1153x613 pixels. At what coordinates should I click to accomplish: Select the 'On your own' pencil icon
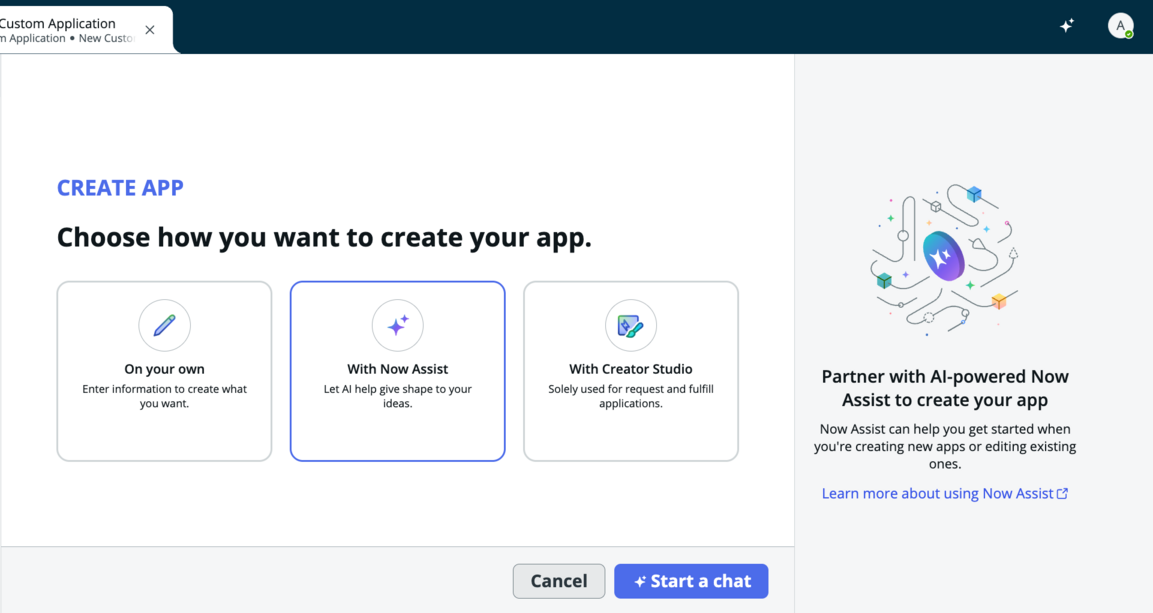tap(164, 325)
